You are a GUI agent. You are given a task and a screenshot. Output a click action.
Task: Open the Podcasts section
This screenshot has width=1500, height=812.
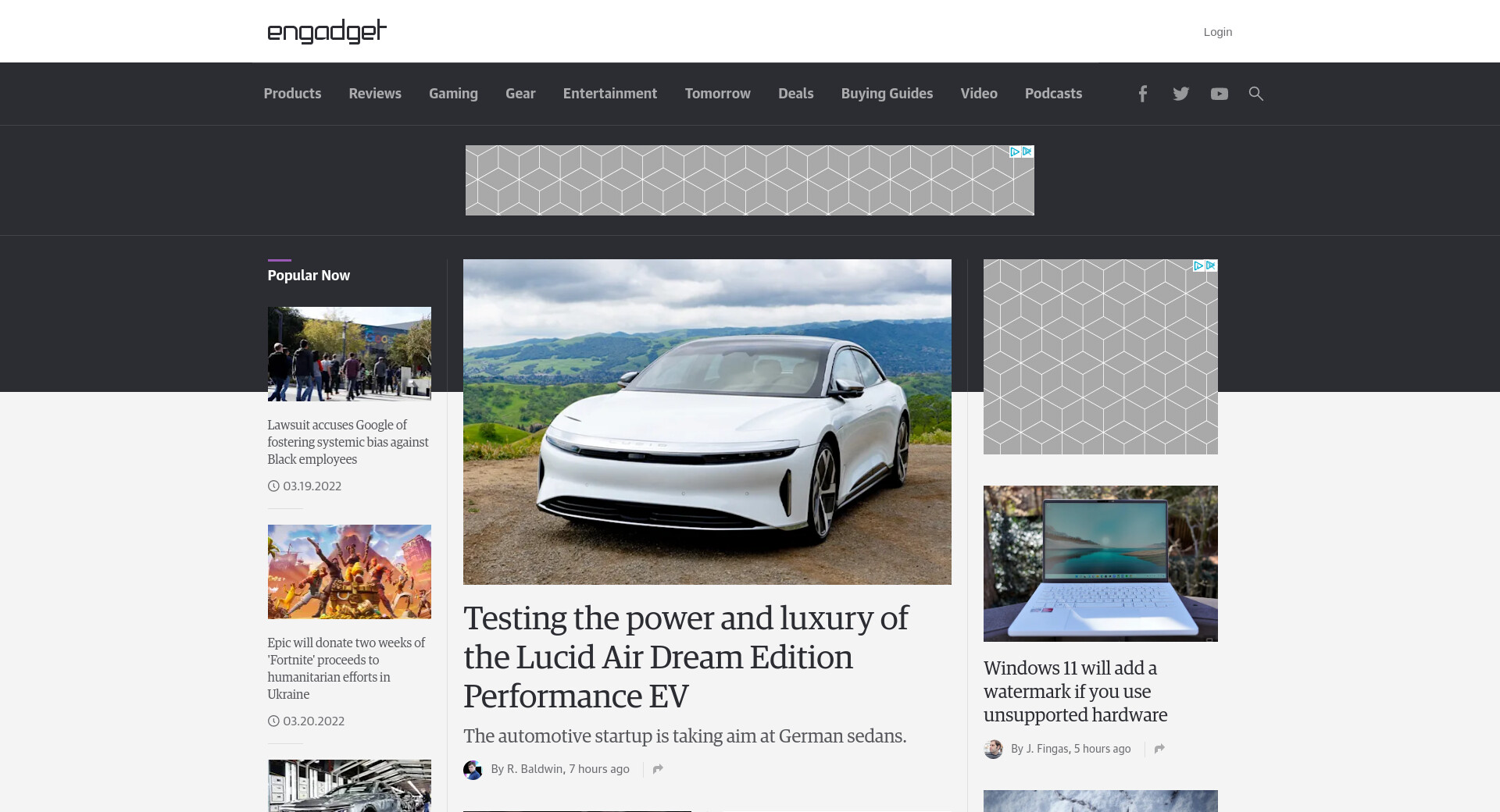pos(1053,94)
